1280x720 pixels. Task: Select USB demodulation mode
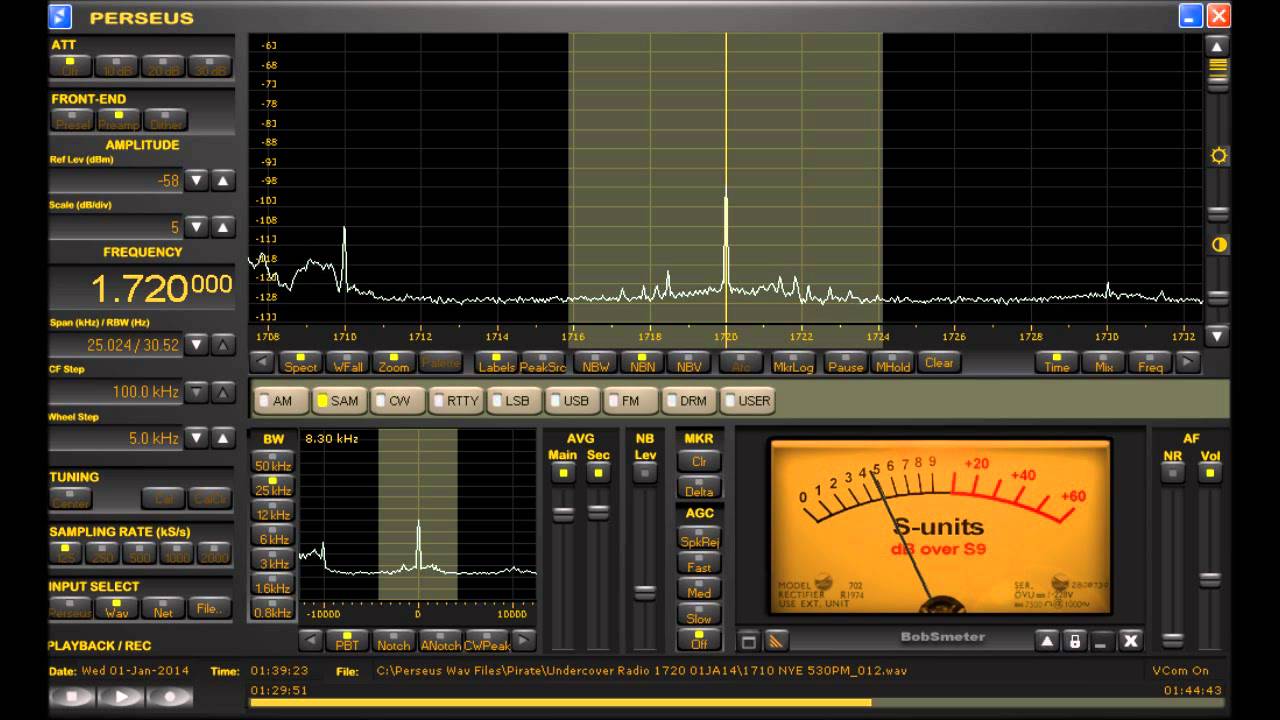[573, 400]
